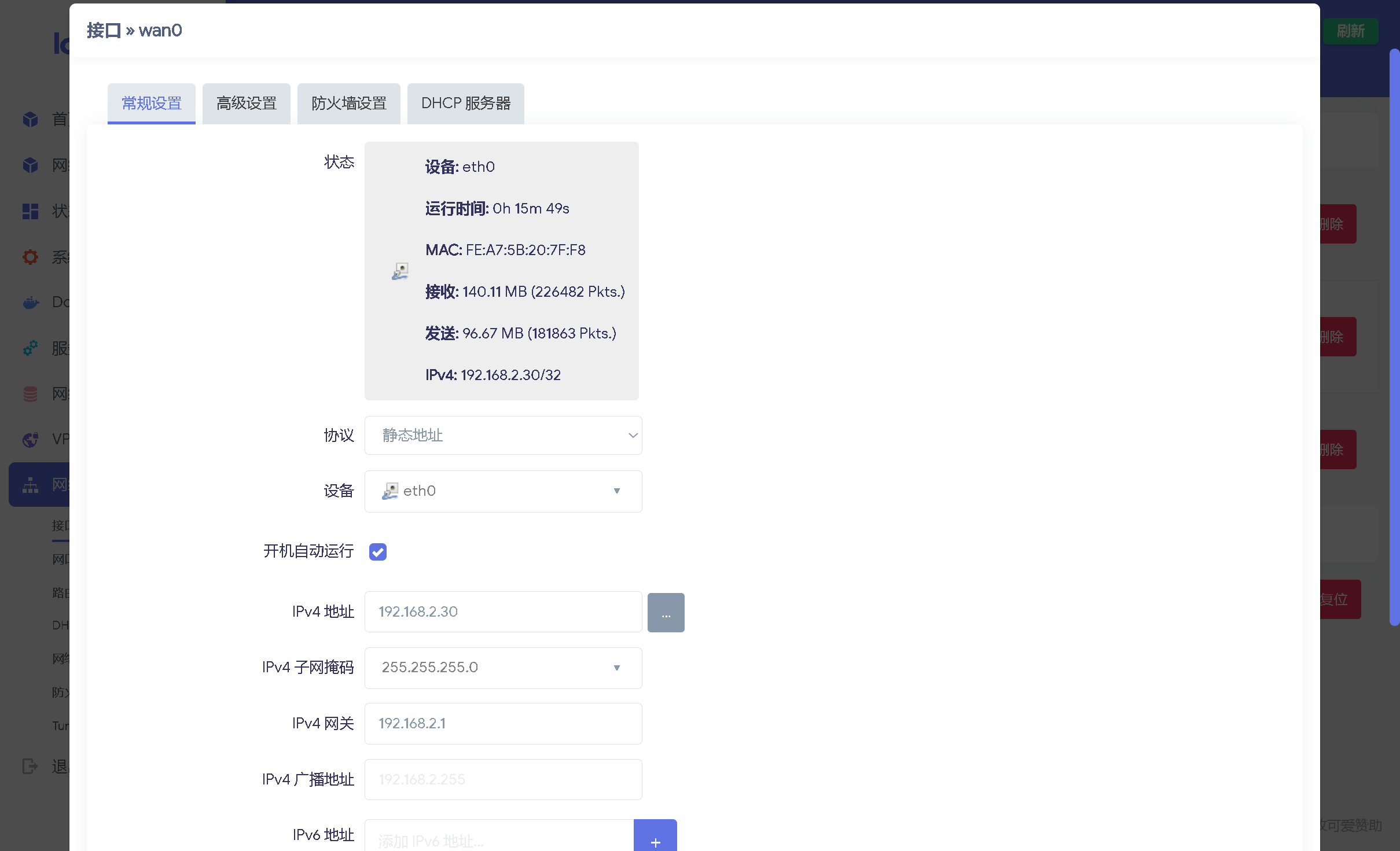Click the VPN globe icon in the sidebar
Screen dimensions: 1400x851
pos(30,440)
